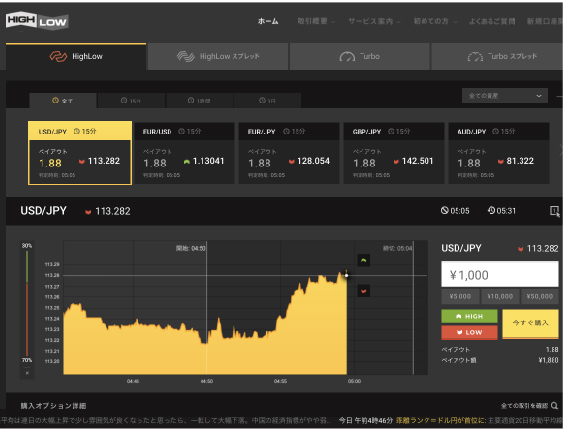
Task: Select the EUR/JPY 15分 card
Action: [289, 153]
